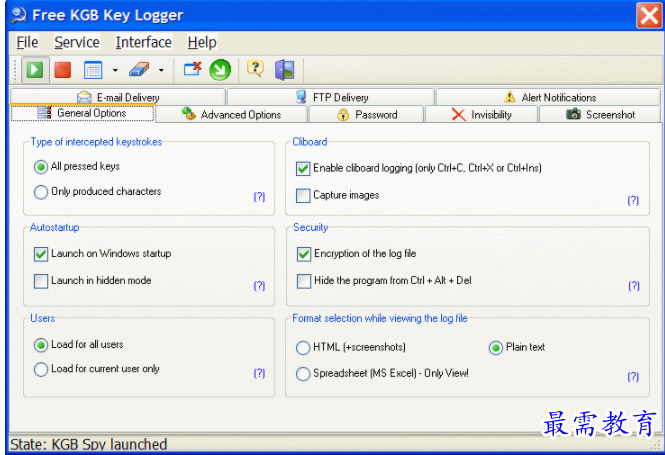The width and height of the screenshot is (665, 455).
Task: Switch to the Alert Notifications tab
Action: click(x=548, y=97)
